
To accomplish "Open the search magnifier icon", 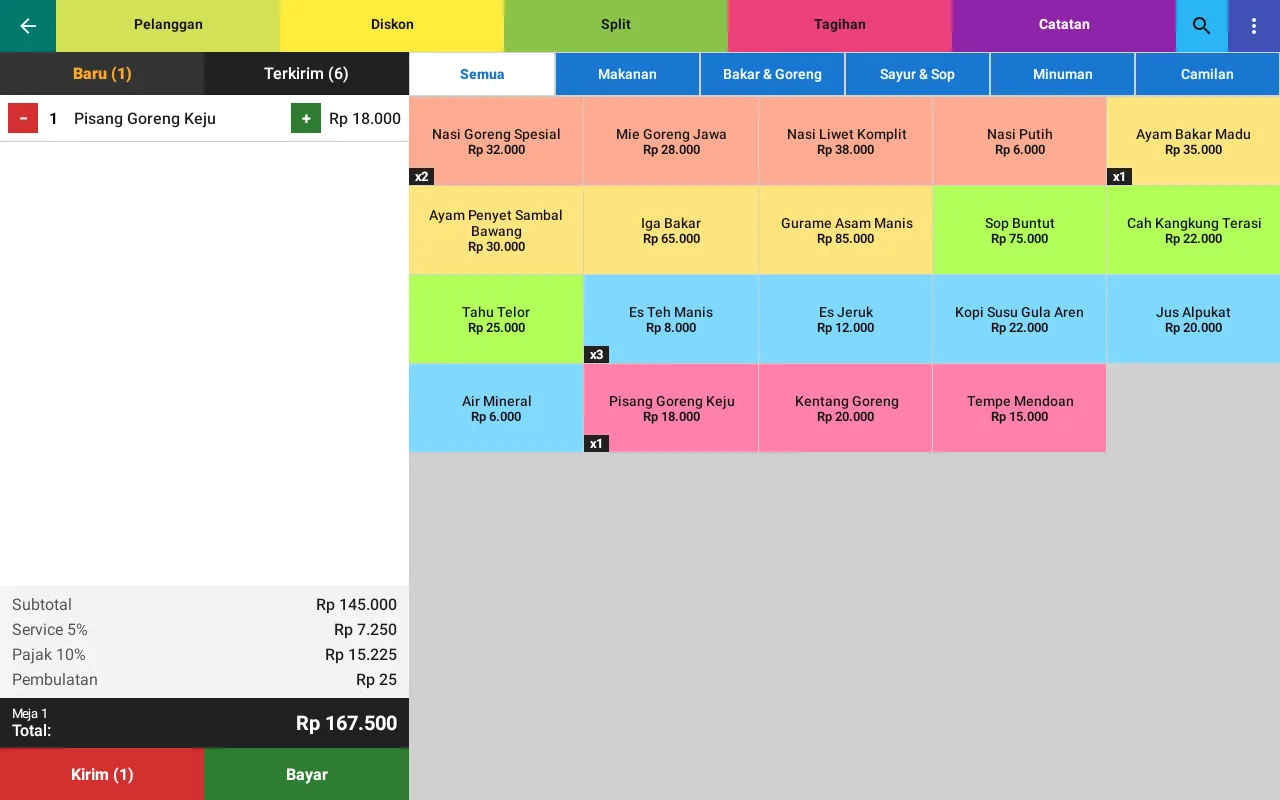I will pos(1202,26).
